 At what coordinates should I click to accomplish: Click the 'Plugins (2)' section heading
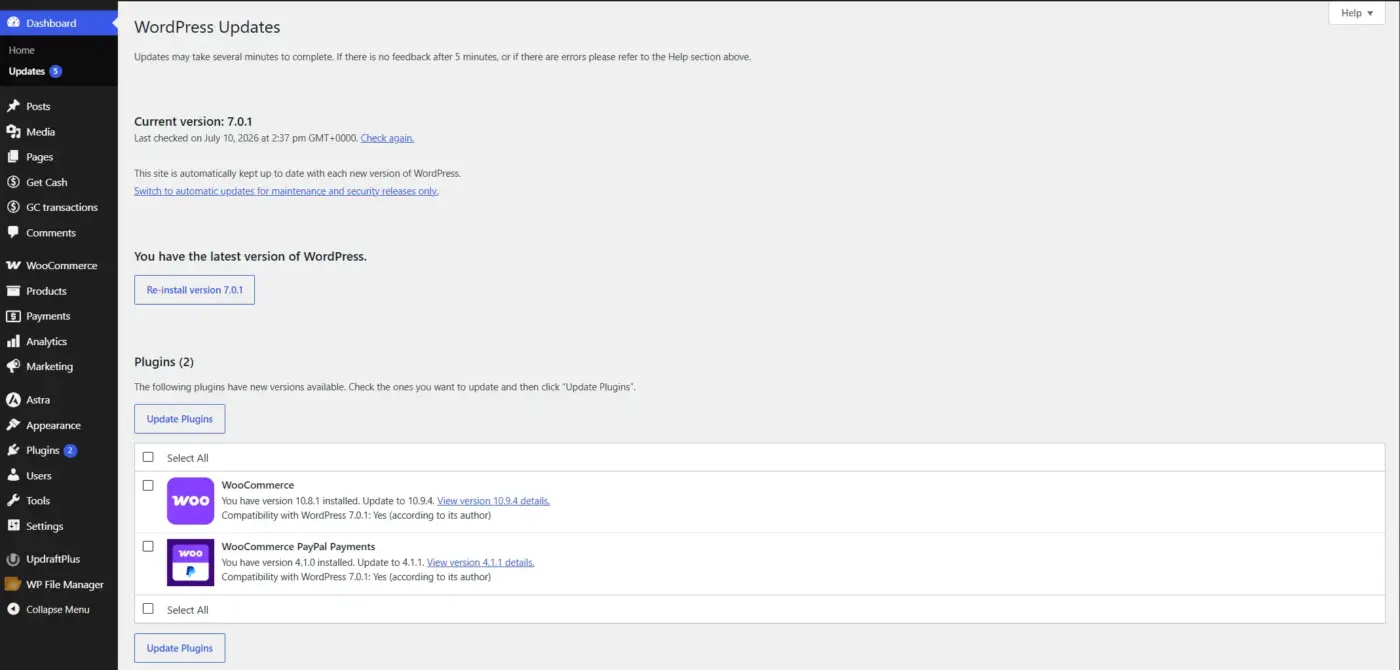point(164,362)
